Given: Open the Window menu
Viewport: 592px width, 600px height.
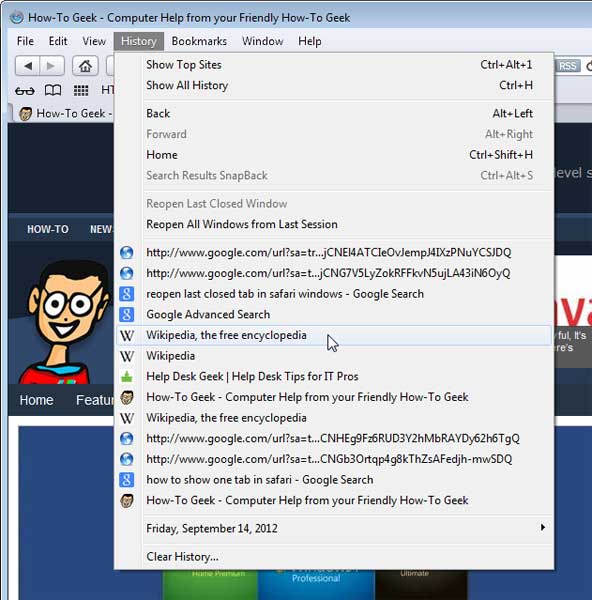Looking at the screenshot, I should (x=263, y=41).
